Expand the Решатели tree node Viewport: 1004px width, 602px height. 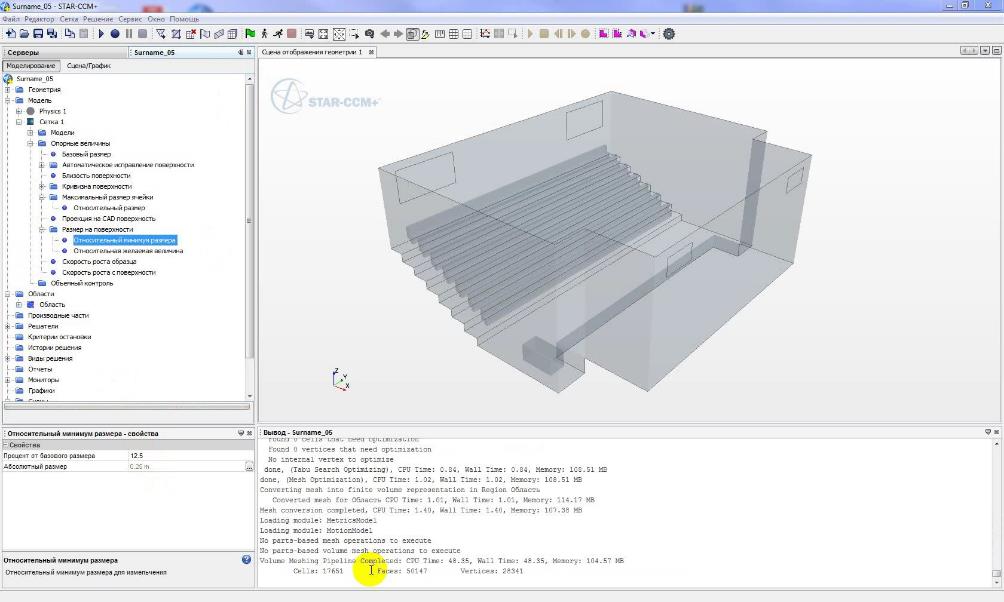tap(8, 326)
